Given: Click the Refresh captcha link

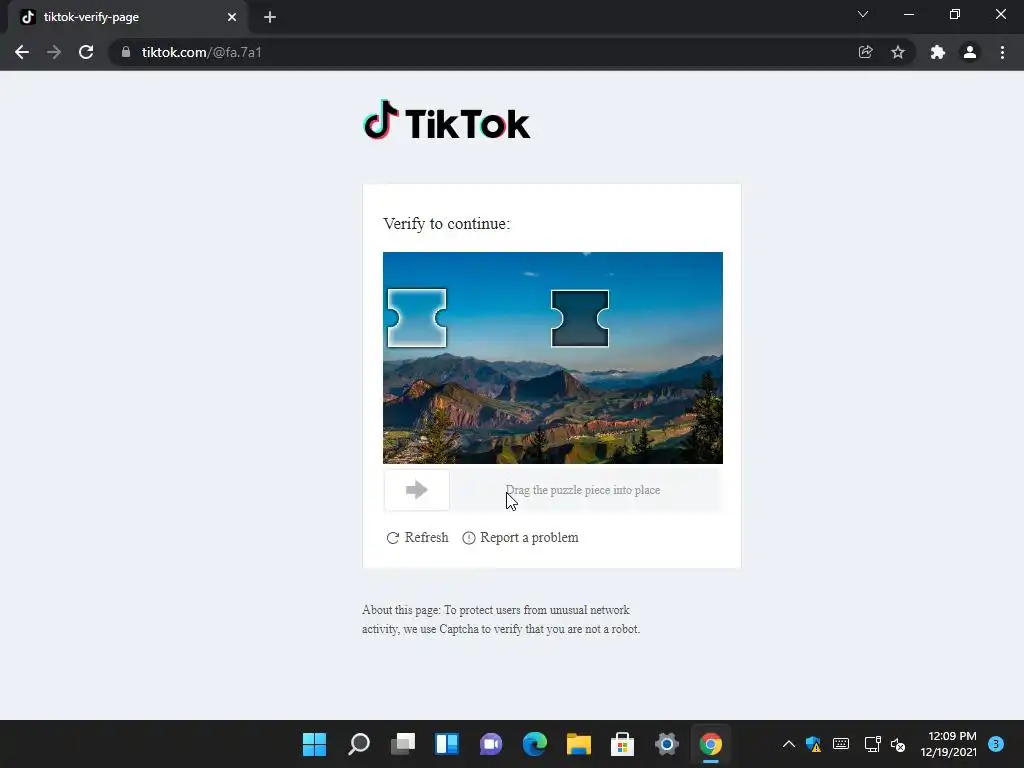Looking at the screenshot, I should coord(417,537).
